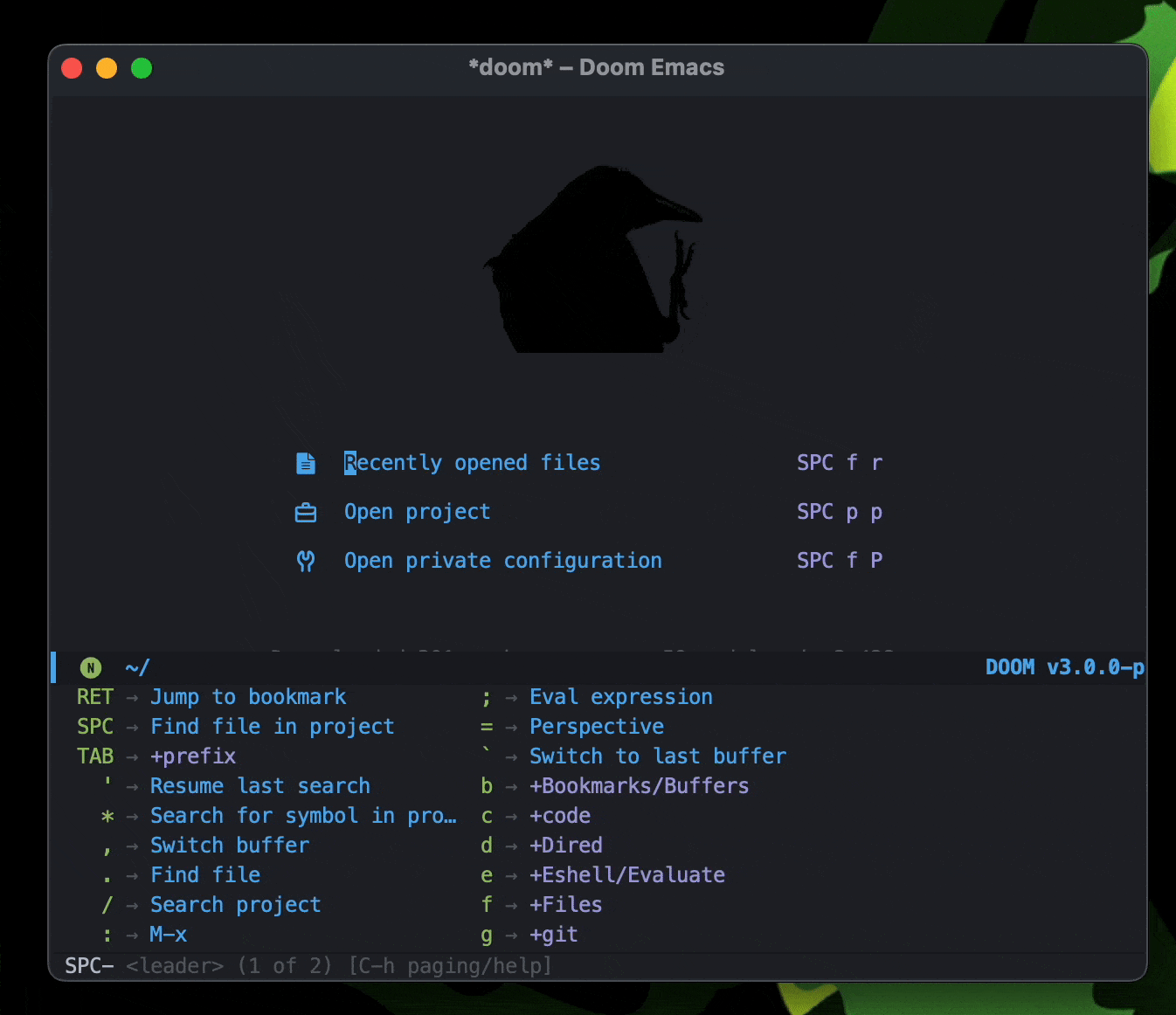Click the DOOM v3.0.0 version text in modeline
This screenshot has height=1015, width=1176.
[1063, 668]
